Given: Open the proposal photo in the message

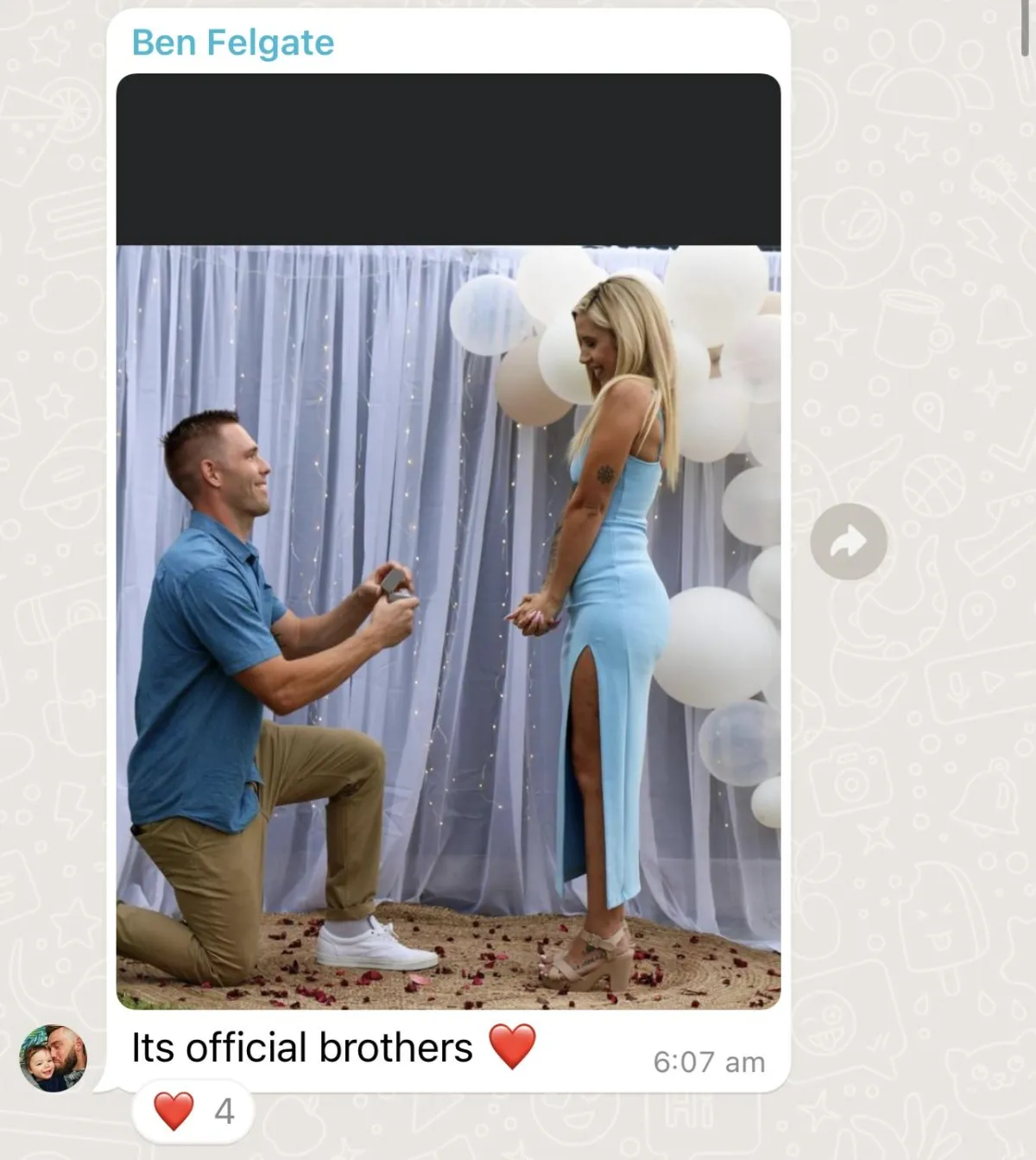Looking at the screenshot, I should [x=448, y=627].
